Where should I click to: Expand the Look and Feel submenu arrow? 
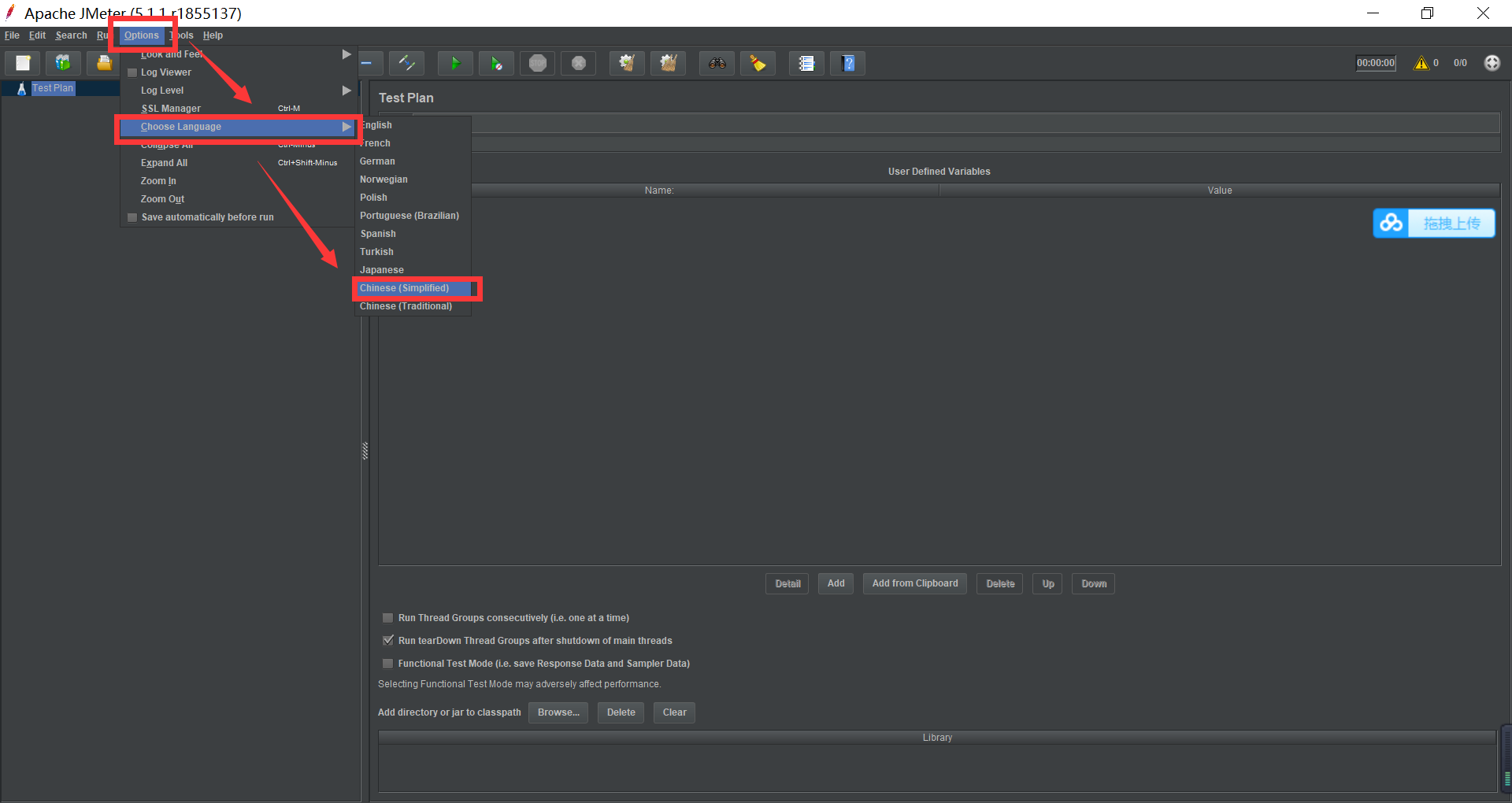(346, 54)
